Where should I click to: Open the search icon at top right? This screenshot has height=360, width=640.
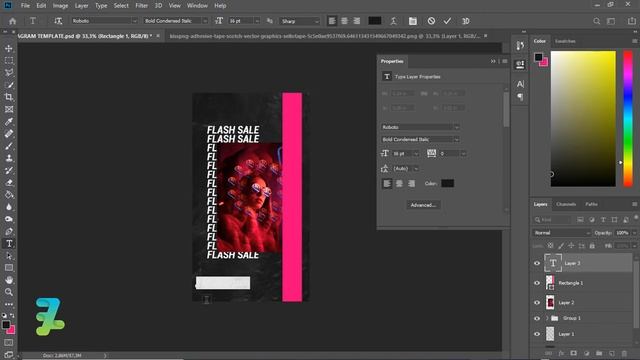click(596, 21)
